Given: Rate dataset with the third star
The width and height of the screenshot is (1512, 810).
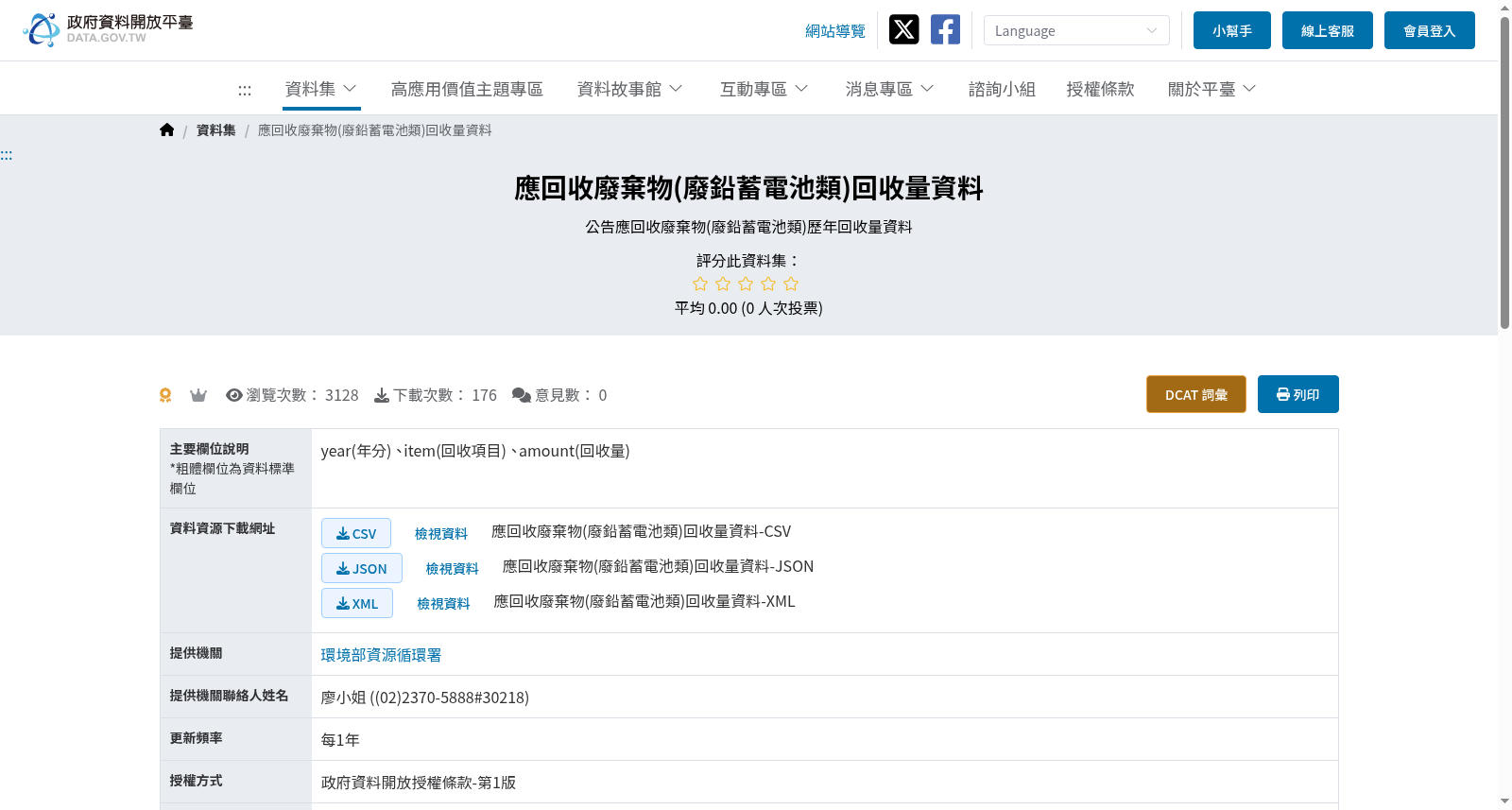Looking at the screenshot, I should tap(746, 284).
